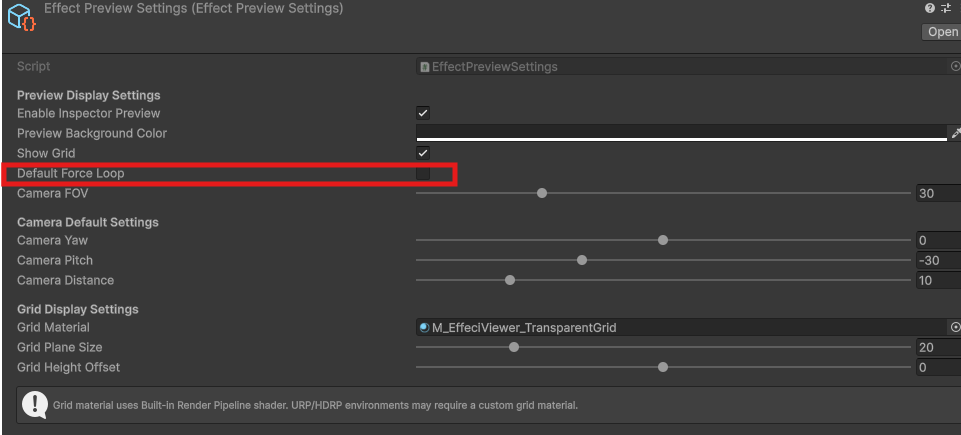The width and height of the screenshot is (961, 435).
Task: Click the Grid Material sphere icon
Action: pos(425,327)
